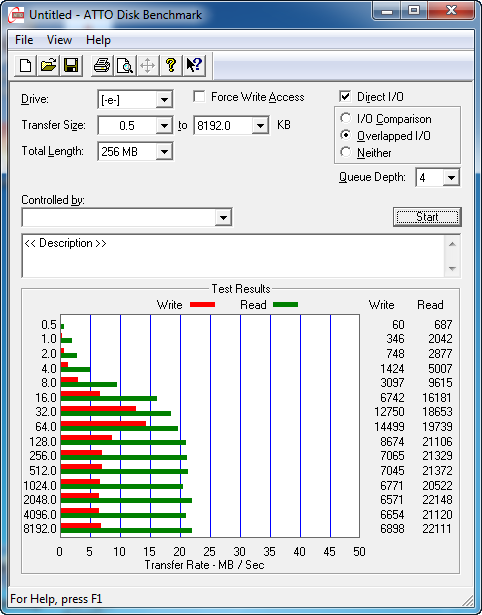This screenshot has height=615, width=482.
Task: Click the yellow question mark About icon
Action: tap(171, 65)
